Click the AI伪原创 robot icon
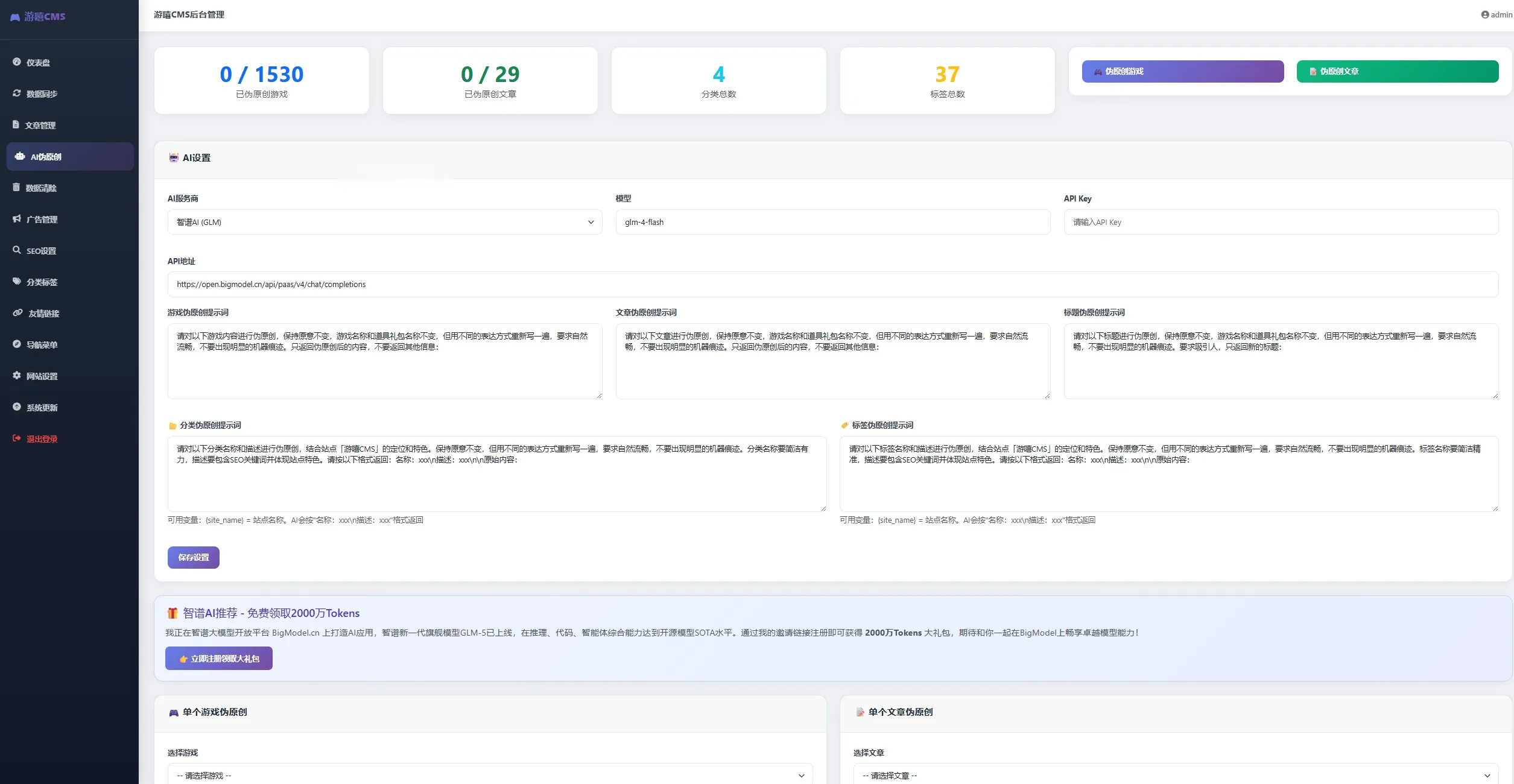 tap(20, 156)
